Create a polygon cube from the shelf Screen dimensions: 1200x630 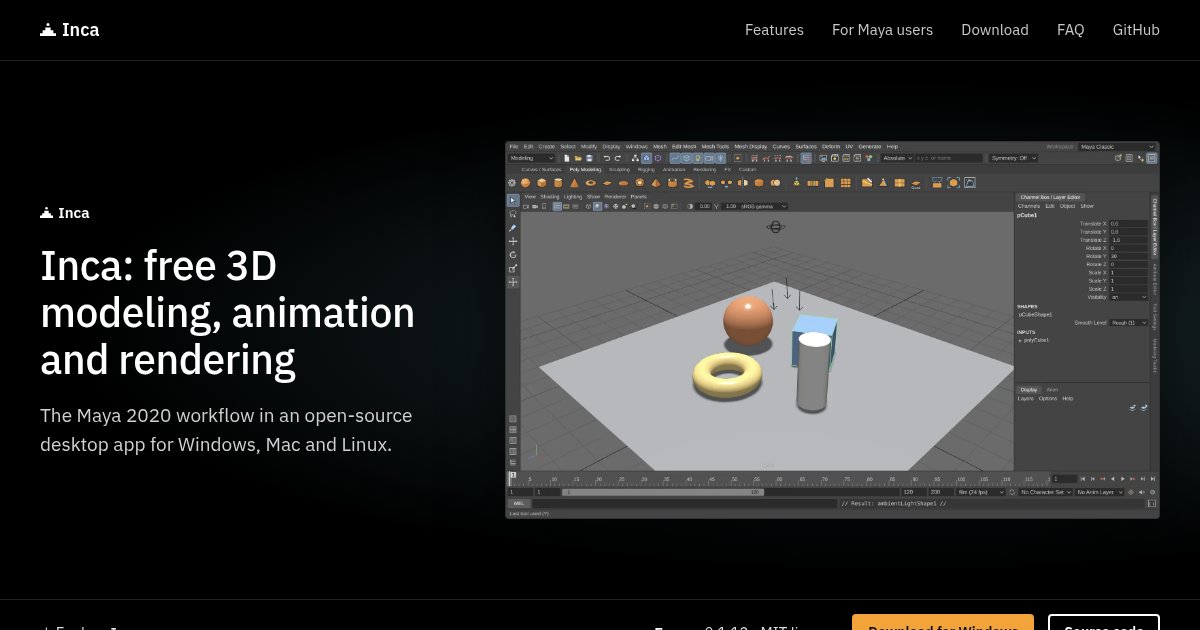point(541,183)
